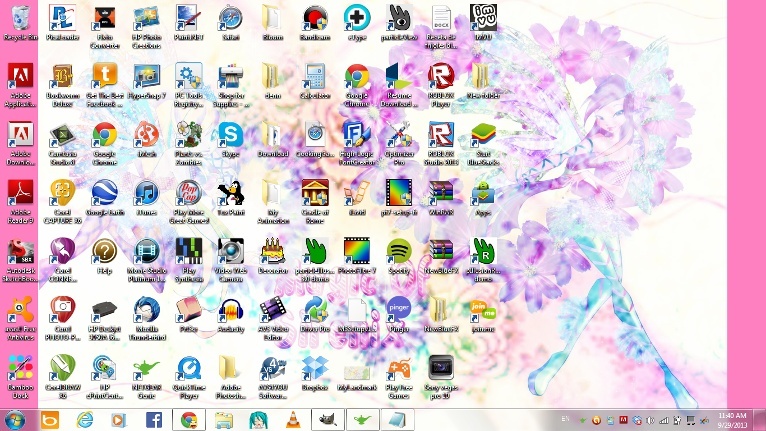766x431 pixels.
Task: Launch Internet Explorer from the taskbar
Action: click(85, 420)
